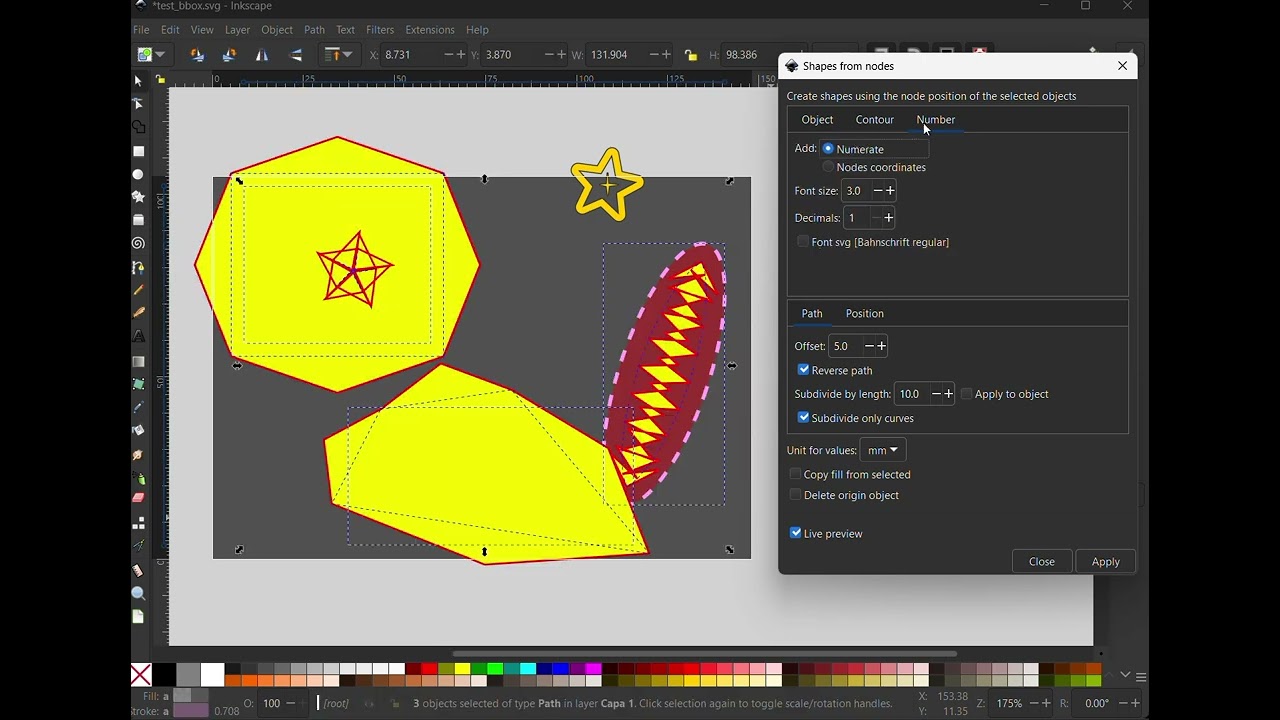The width and height of the screenshot is (1280, 720).
Task: Select the Eraser tool
Action: tap(139, 498)
